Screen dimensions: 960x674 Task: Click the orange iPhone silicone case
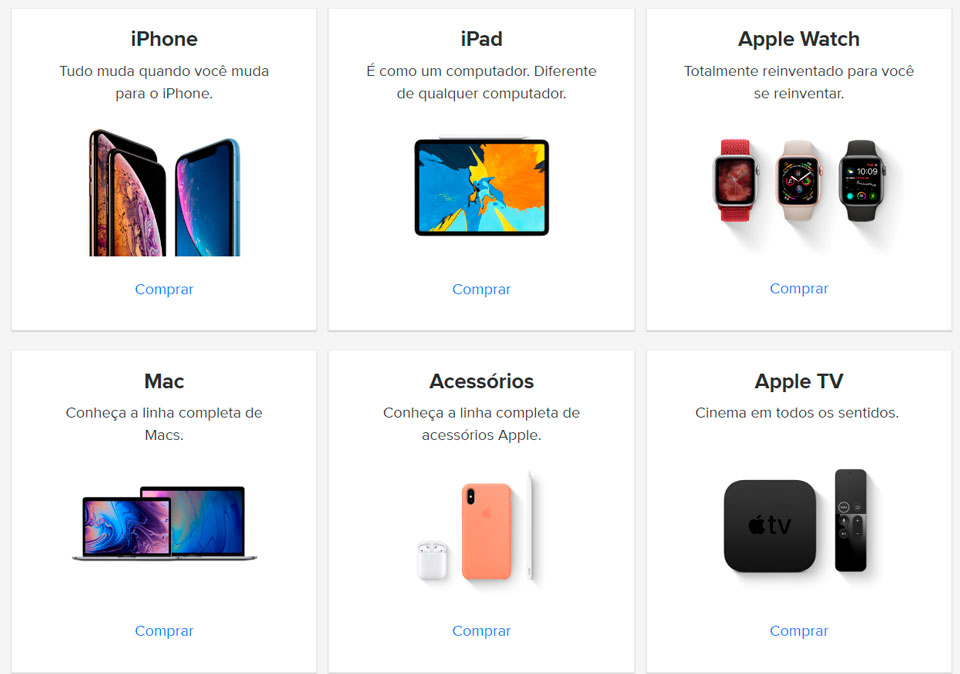(x=486, y=531)
